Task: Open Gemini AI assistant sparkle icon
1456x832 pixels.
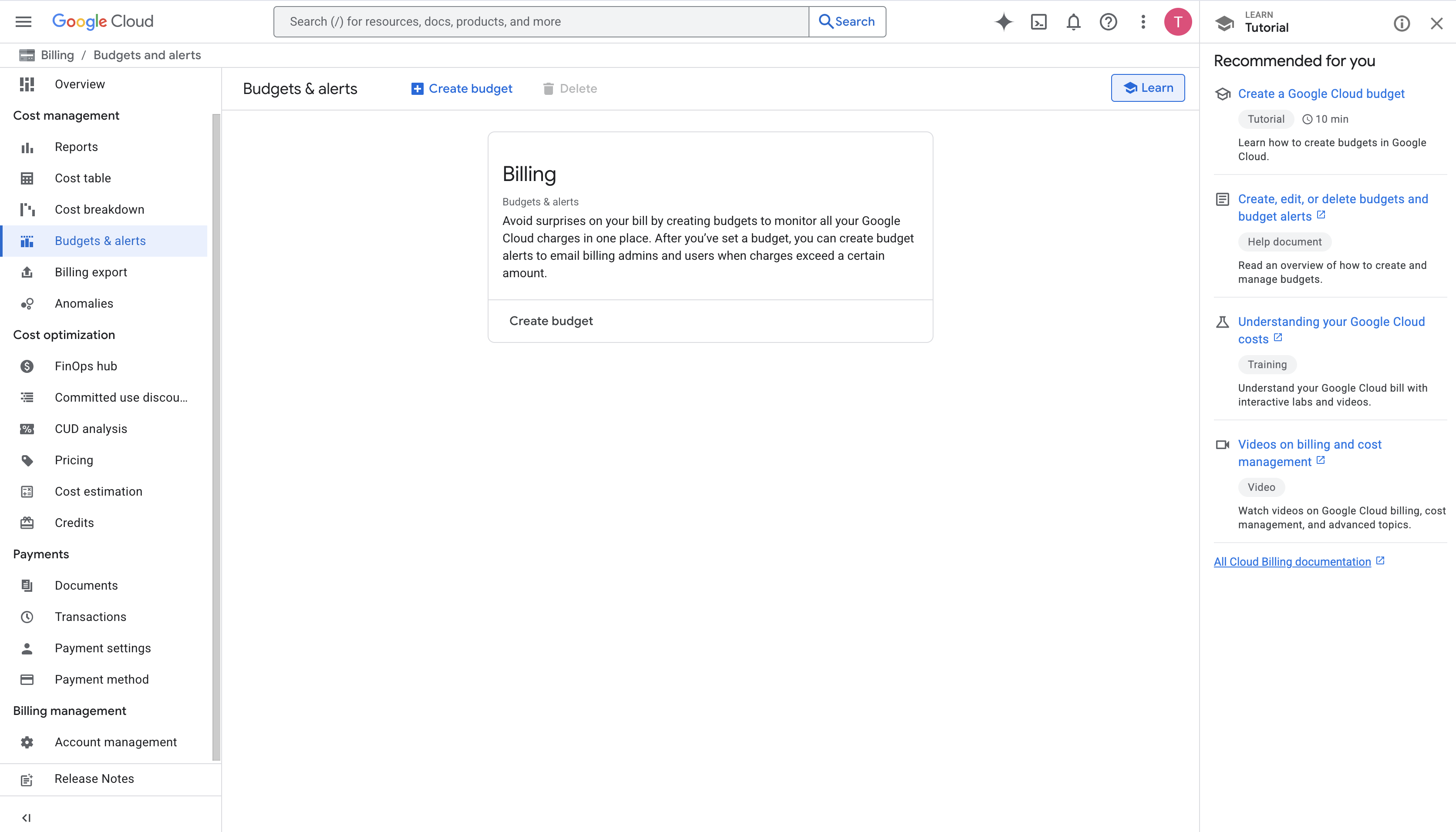Action: tap(1003, 22)
